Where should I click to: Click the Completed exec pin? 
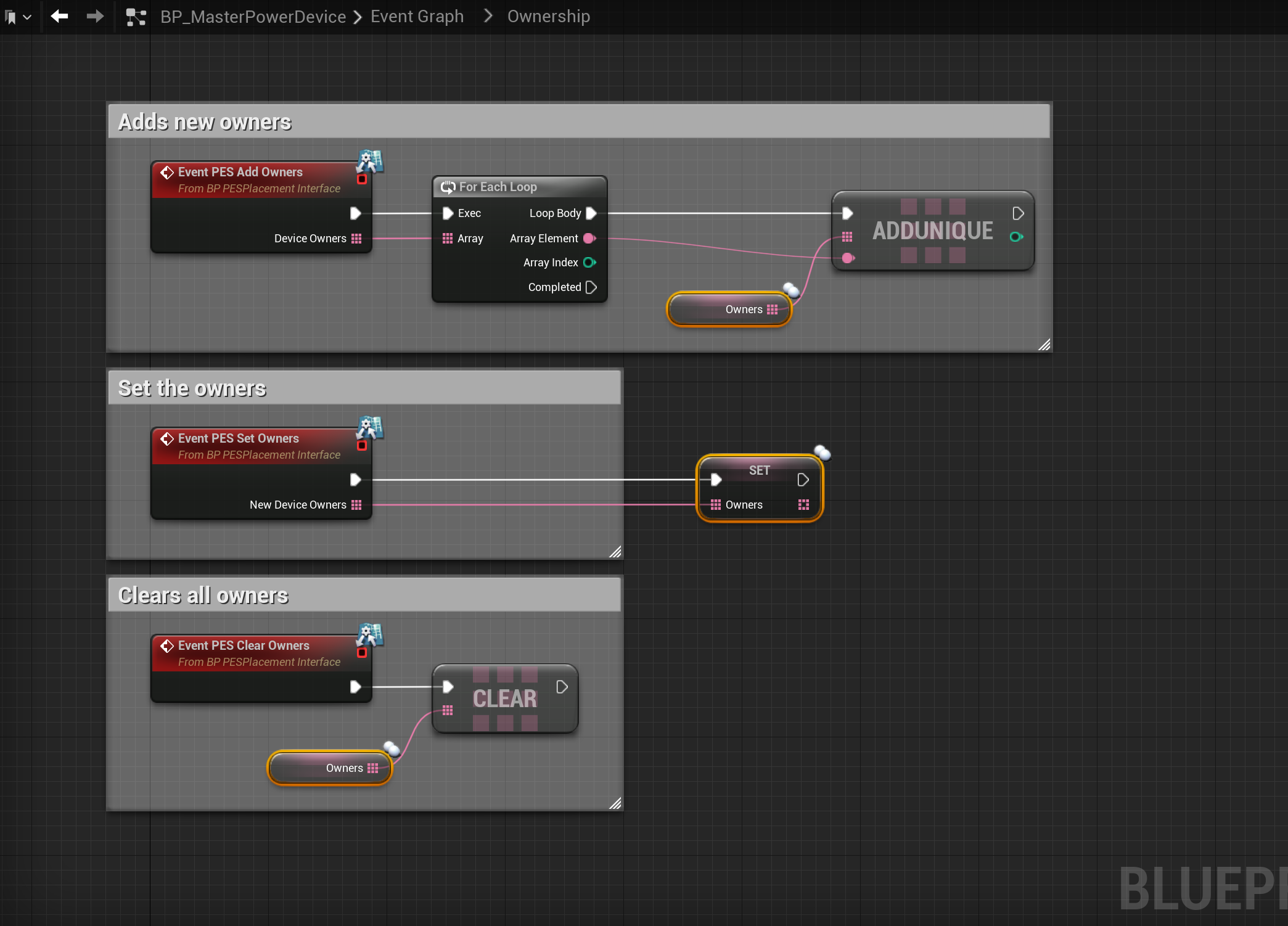[x=591, y=287]
